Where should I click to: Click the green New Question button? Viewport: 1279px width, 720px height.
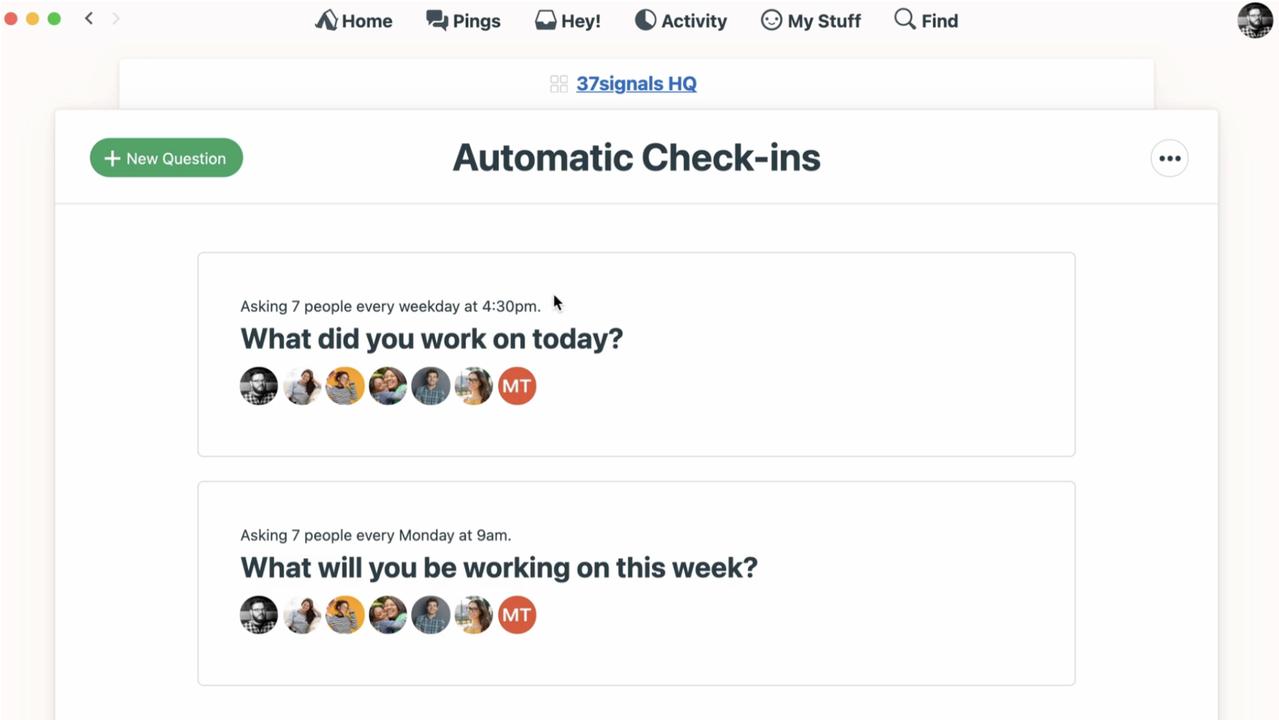point(166,158)
